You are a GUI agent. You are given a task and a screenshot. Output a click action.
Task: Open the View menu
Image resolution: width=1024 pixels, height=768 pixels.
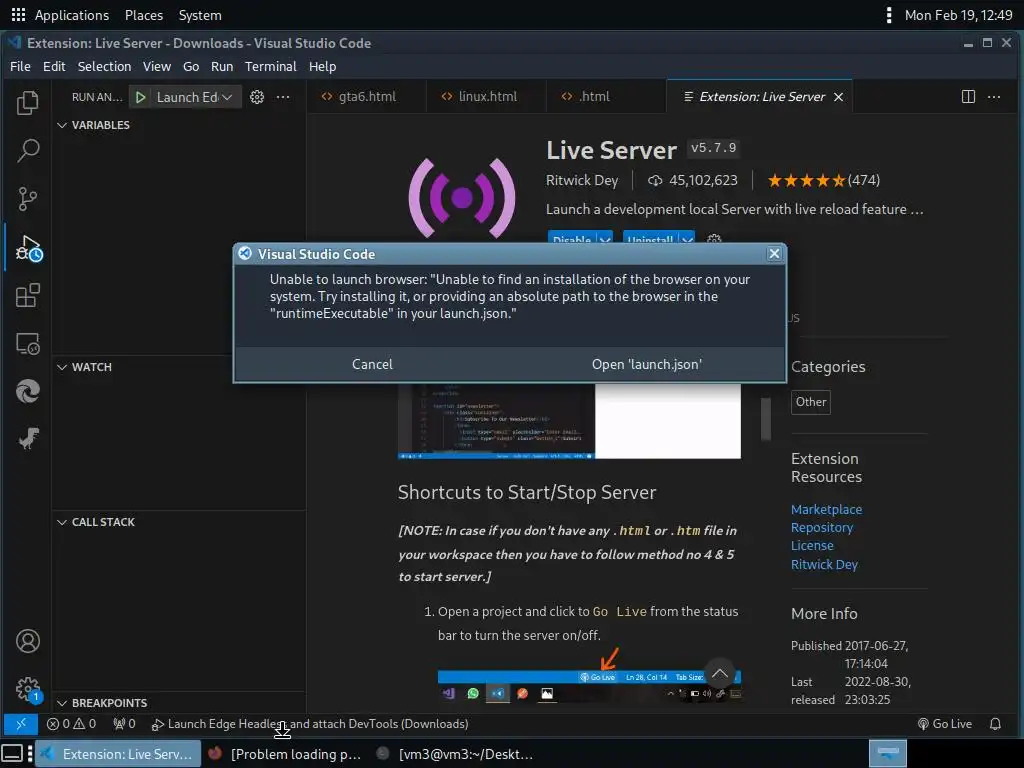point(157,66)
